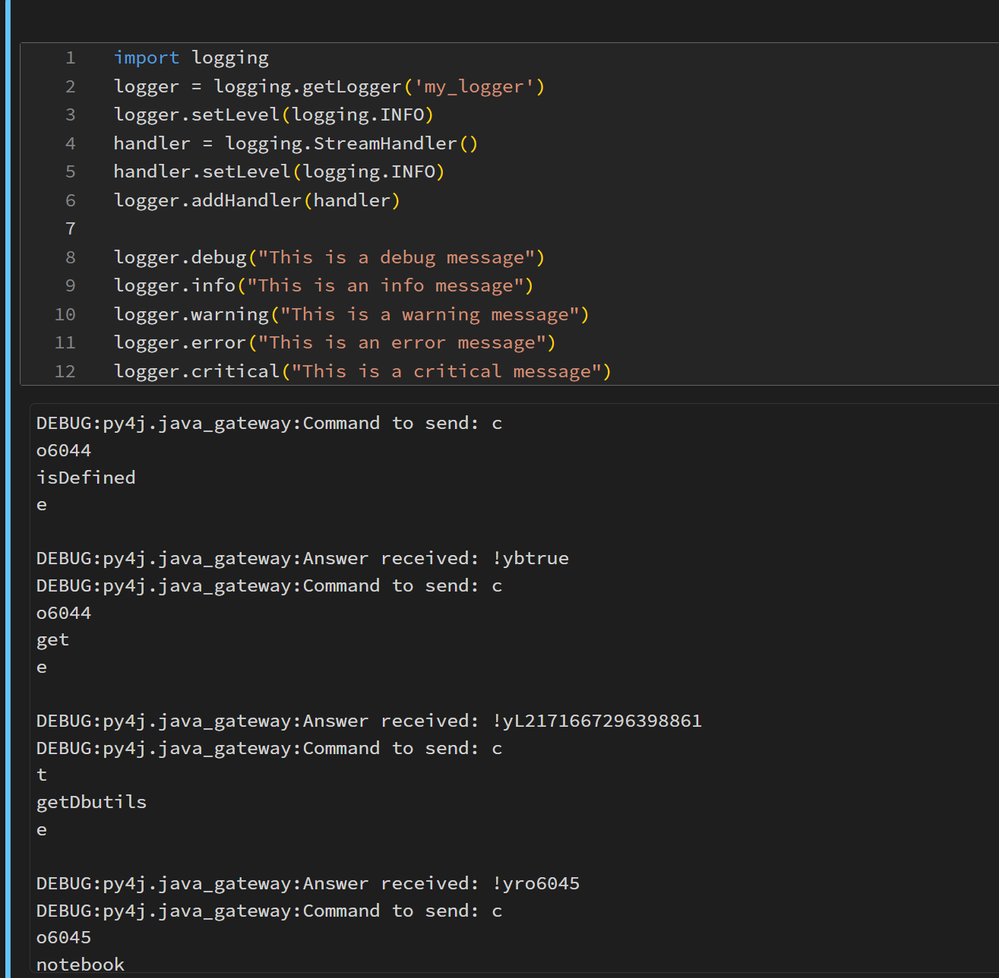Click the "This is a warning message" string
The width and height of the screenshot is (999, 978).
[429, 314]
